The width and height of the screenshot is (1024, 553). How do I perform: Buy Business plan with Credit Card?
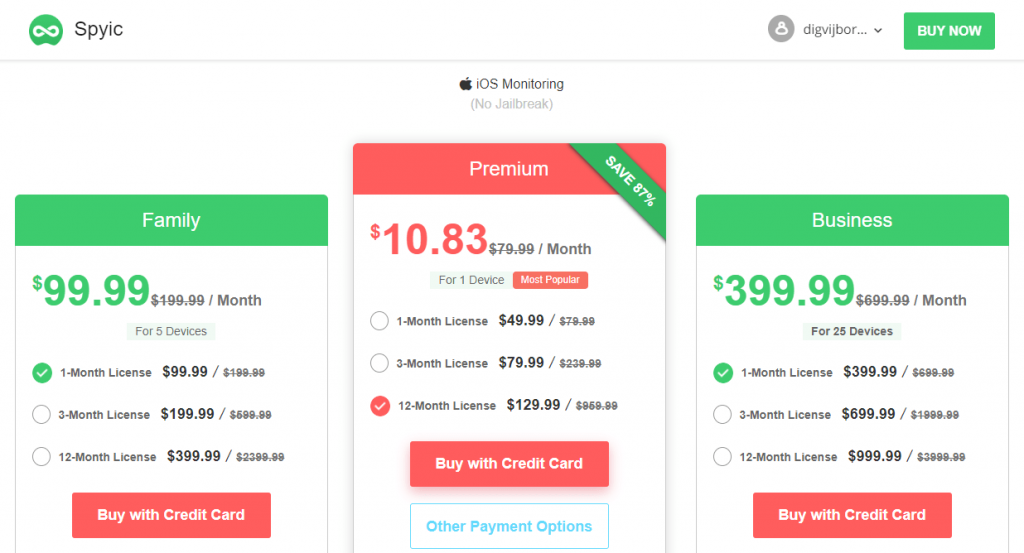pos(852,515)
